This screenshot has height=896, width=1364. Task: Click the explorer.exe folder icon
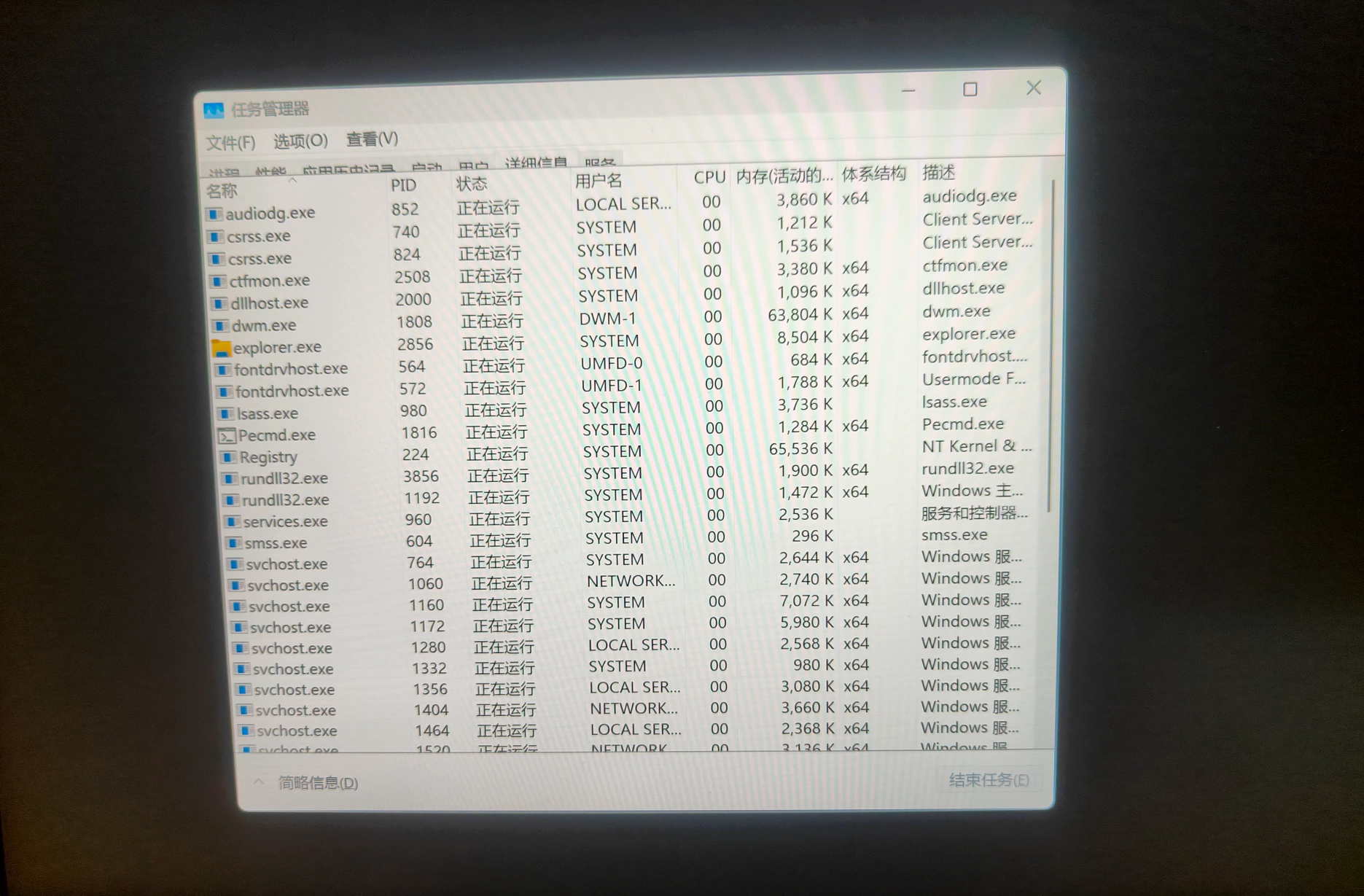pos(222,348)
